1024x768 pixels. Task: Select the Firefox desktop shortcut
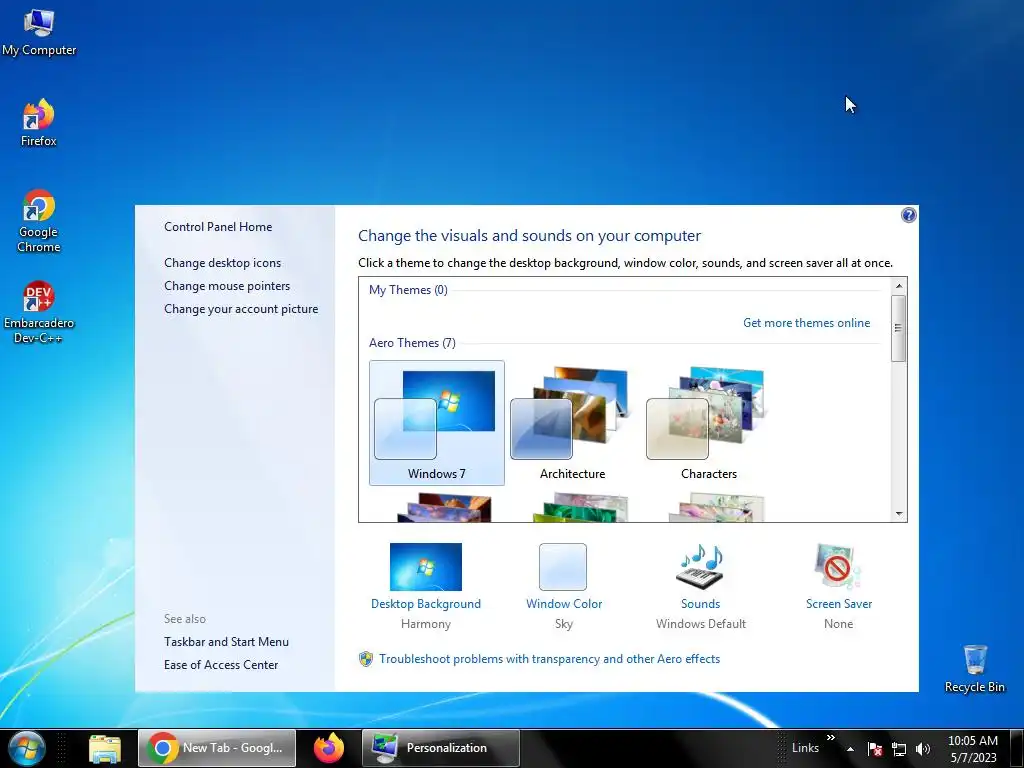(x=39, y=123)
